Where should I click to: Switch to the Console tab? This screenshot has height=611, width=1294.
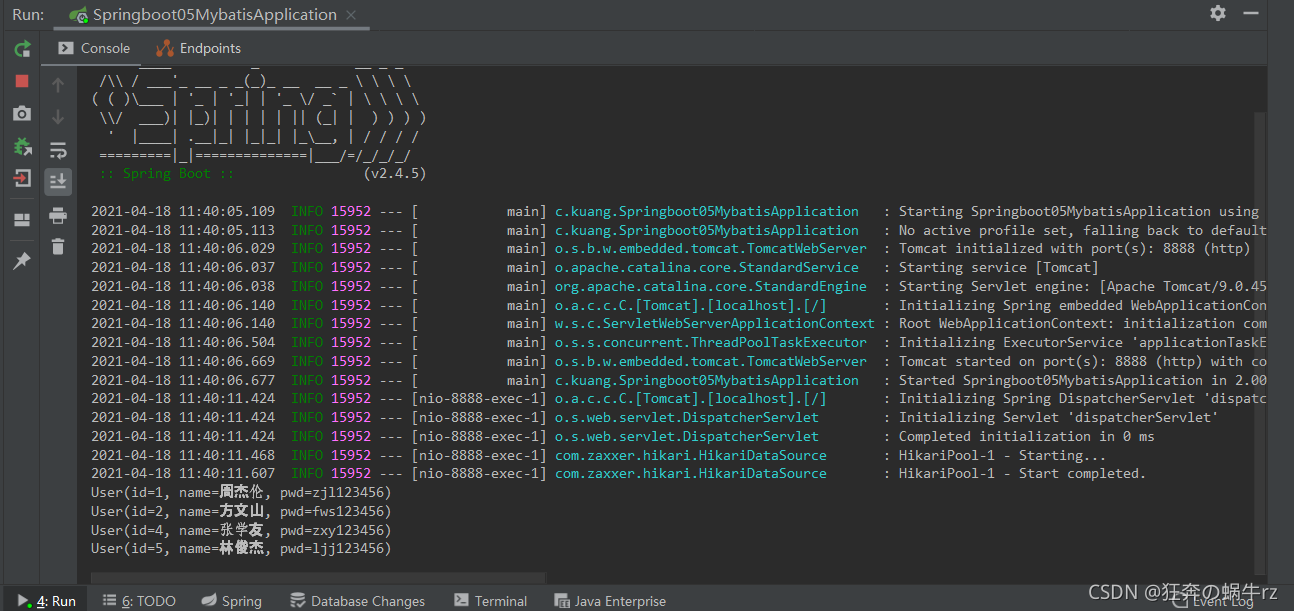coord(94,48)
